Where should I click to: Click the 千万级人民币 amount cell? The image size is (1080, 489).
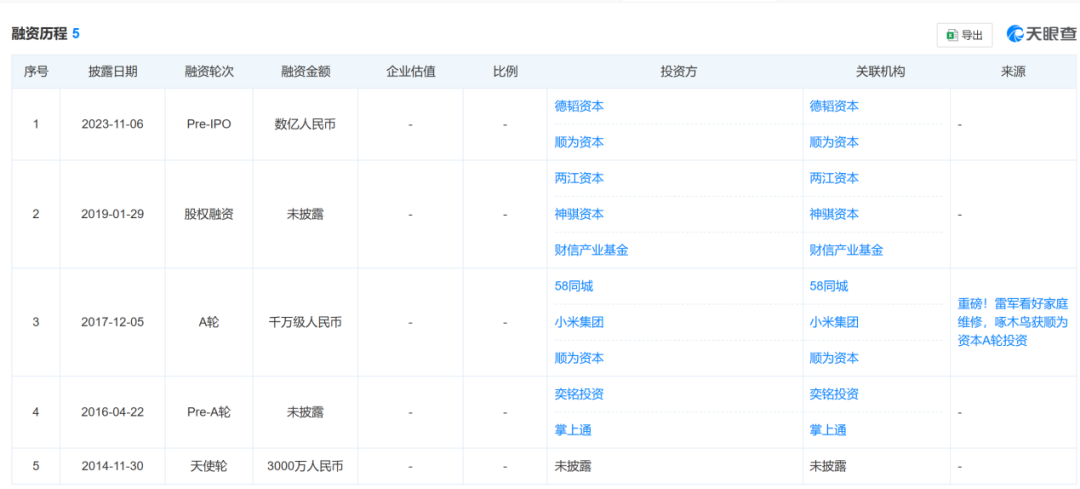coord(305,322)
